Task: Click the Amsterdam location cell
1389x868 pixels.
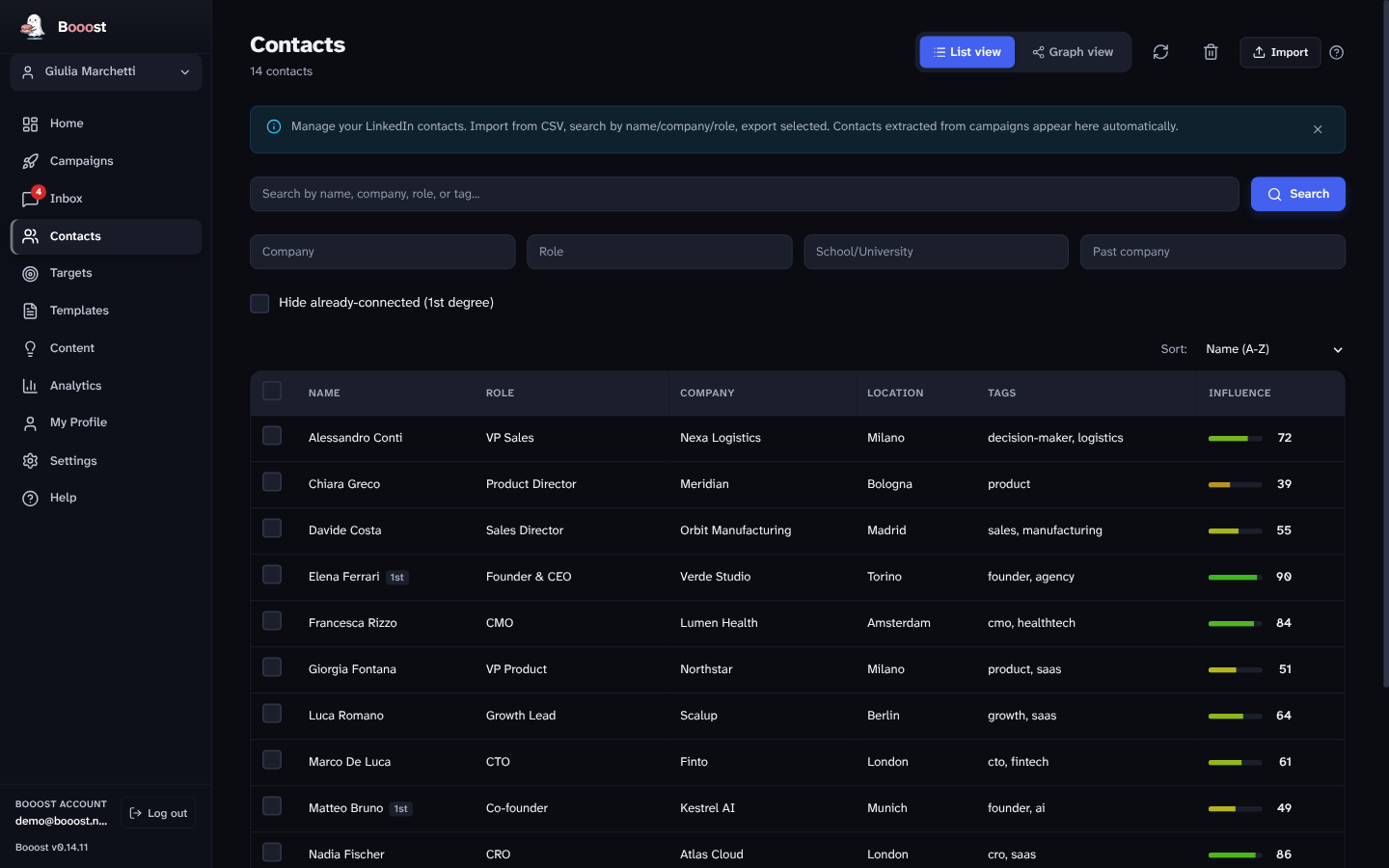Action: click(x=899, y=623)
